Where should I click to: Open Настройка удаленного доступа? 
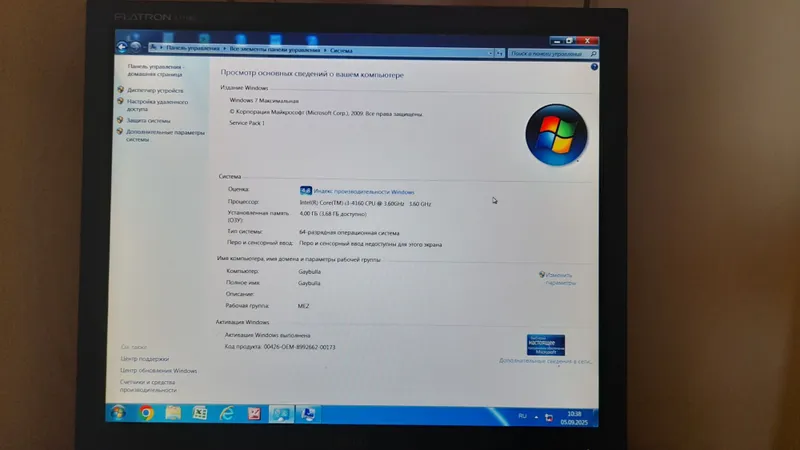[x=157, y=105]
